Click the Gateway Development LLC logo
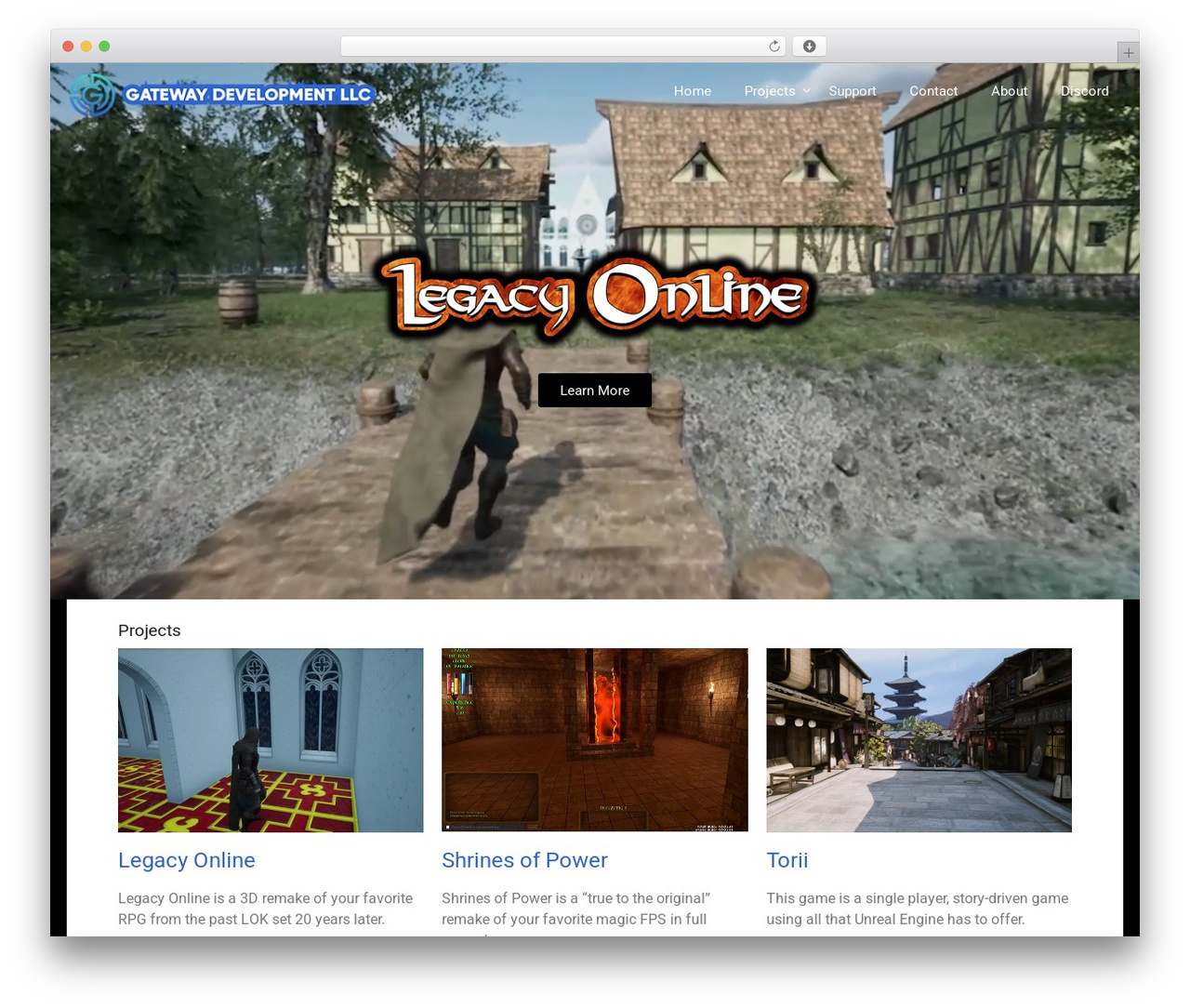The image size is (1190, 1008). pyautogui.click(x=222, y=94)
